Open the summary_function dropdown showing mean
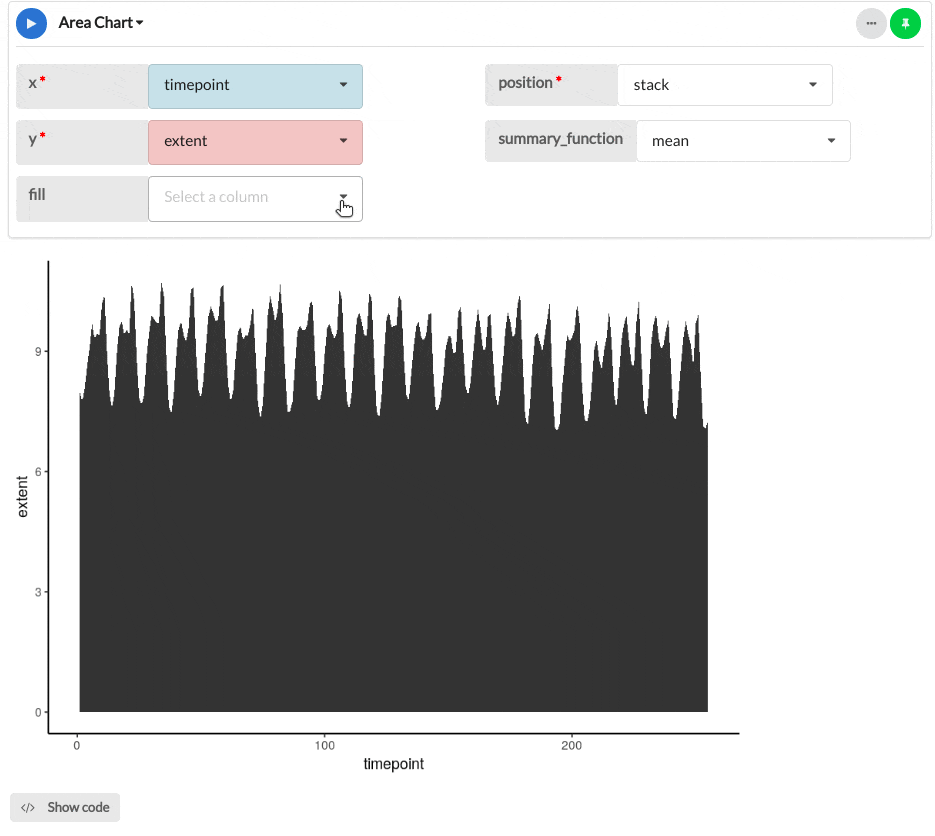 (x=743, y=140)
